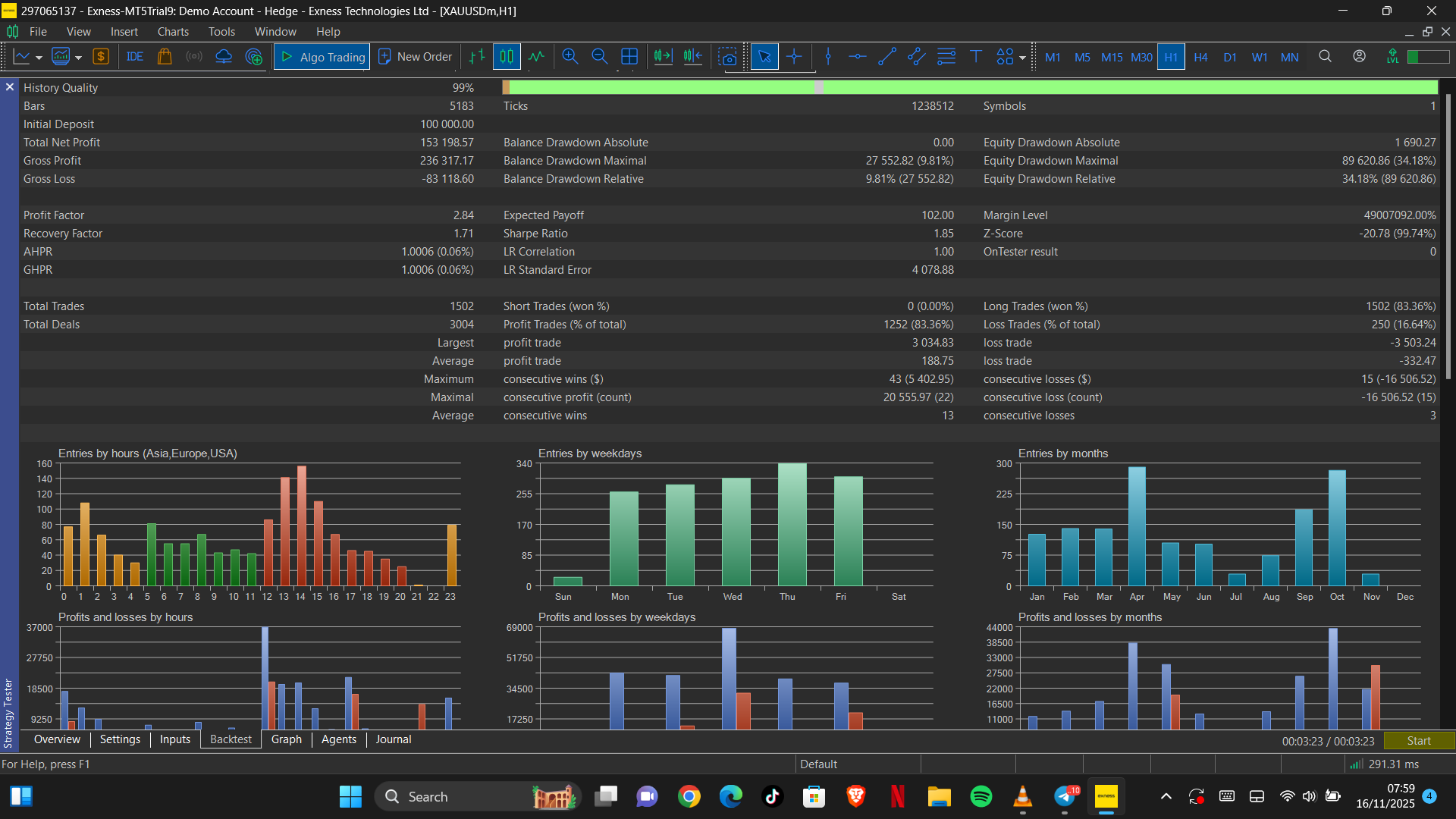Viewport: 1456px width, 819px height.
Task: Expand the chart type dropdown arrow
Action: [x=39, y=58]
